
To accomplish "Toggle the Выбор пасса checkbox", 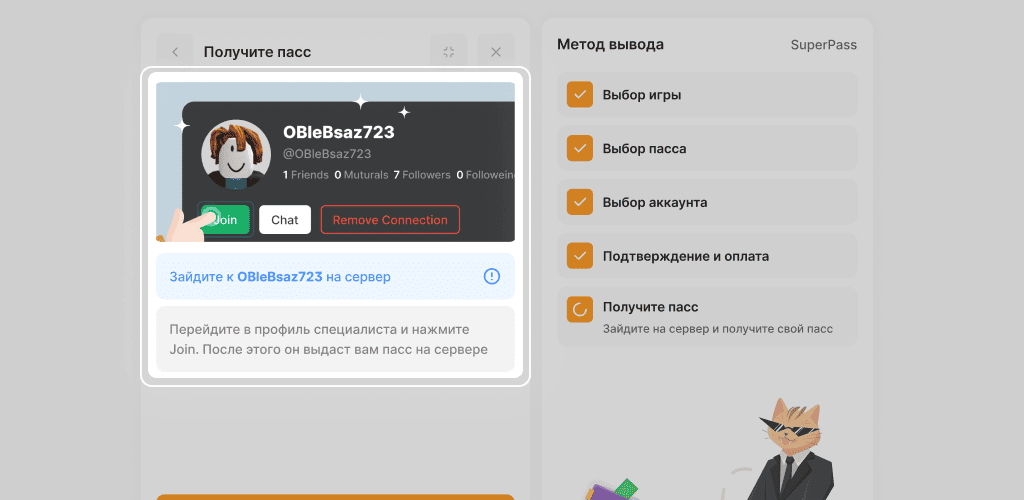I will pos(580,149).
